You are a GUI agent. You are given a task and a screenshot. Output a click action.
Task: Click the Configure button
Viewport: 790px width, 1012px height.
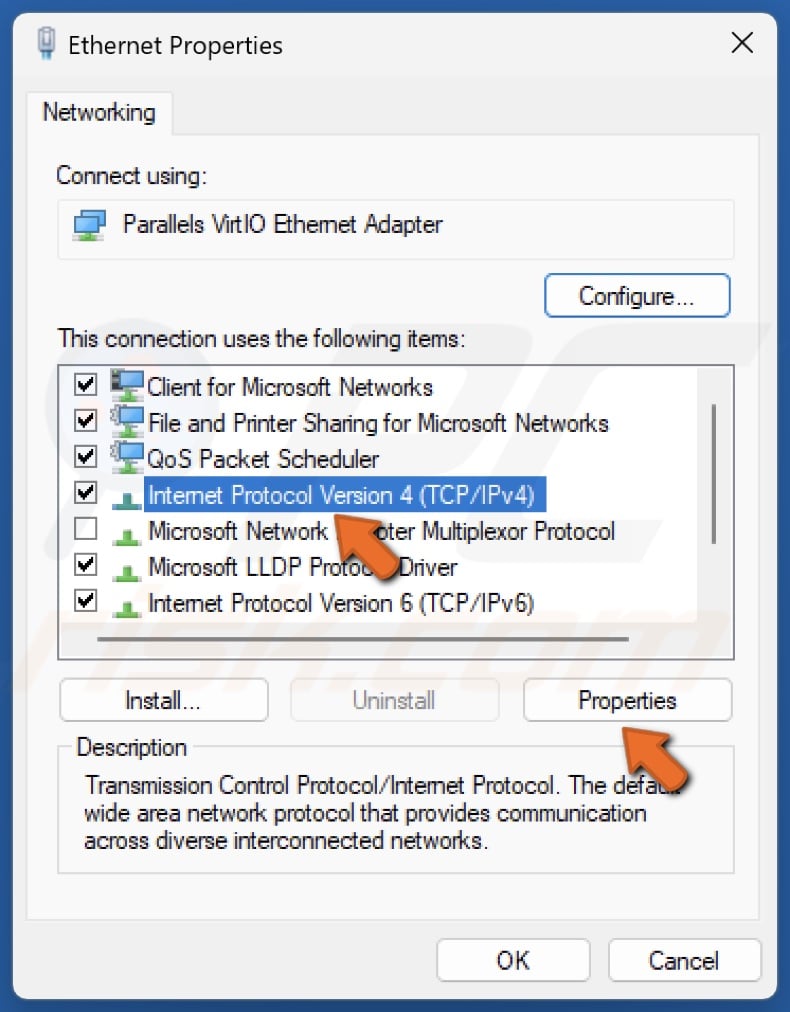coord(637,295)
